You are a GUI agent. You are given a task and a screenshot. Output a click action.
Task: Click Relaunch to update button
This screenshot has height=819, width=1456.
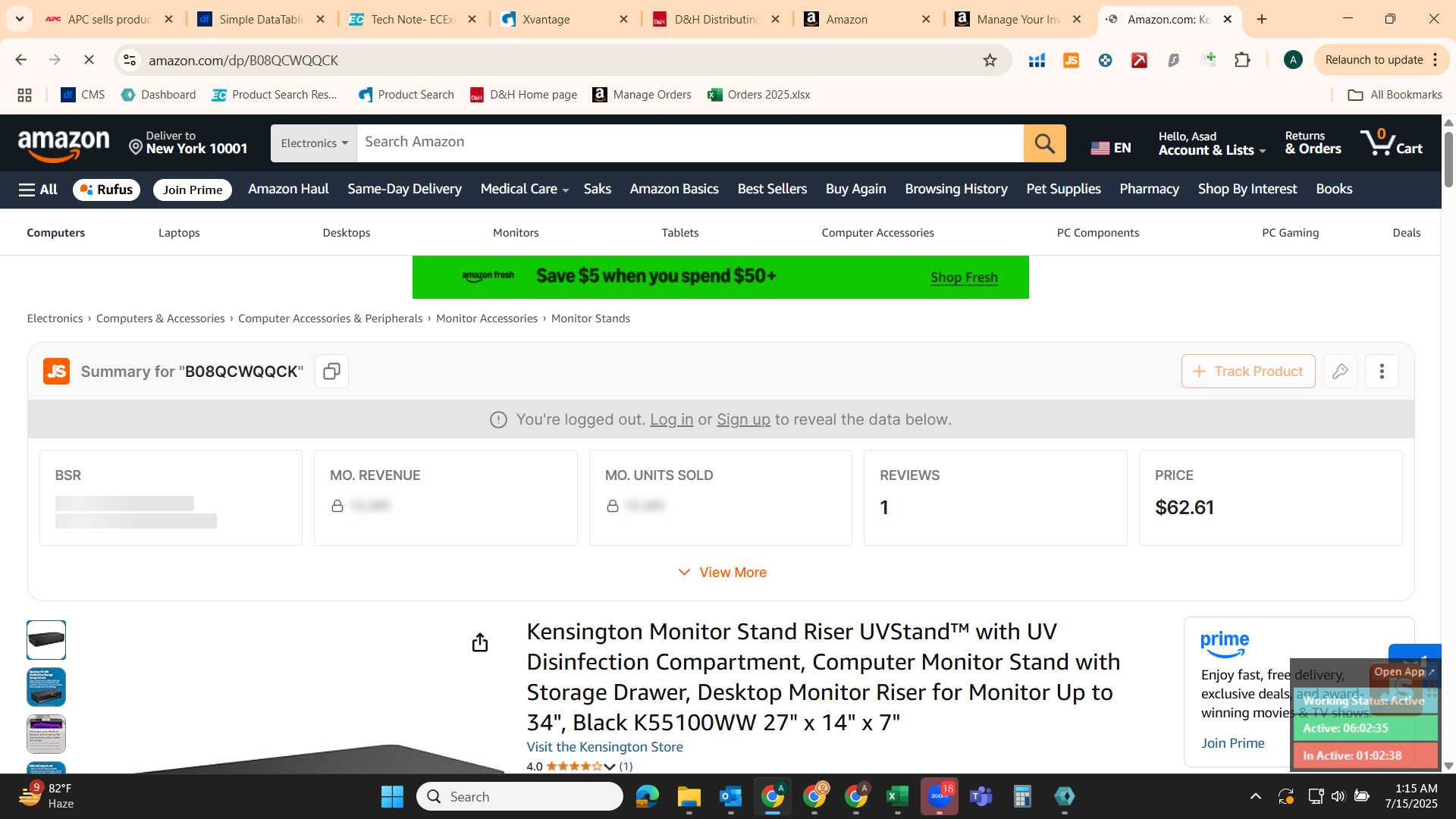pyautogui.click(x=1381, y=60)
